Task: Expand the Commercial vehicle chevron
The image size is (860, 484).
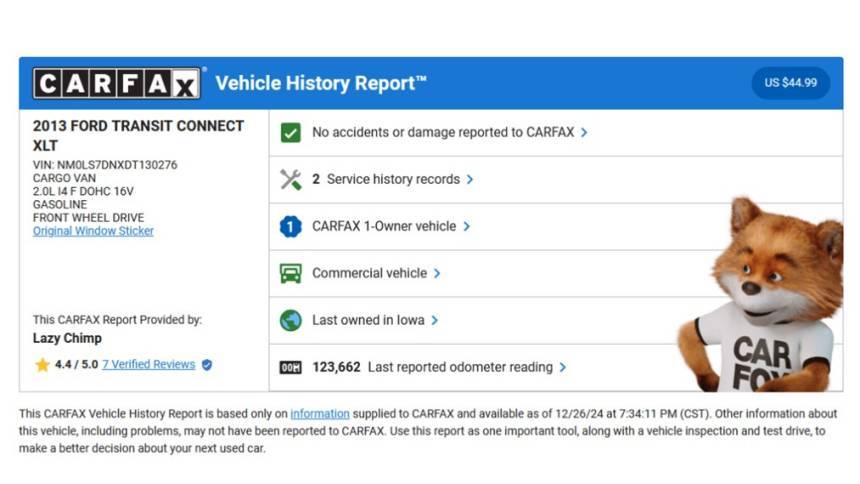Action: pos(437,273)
